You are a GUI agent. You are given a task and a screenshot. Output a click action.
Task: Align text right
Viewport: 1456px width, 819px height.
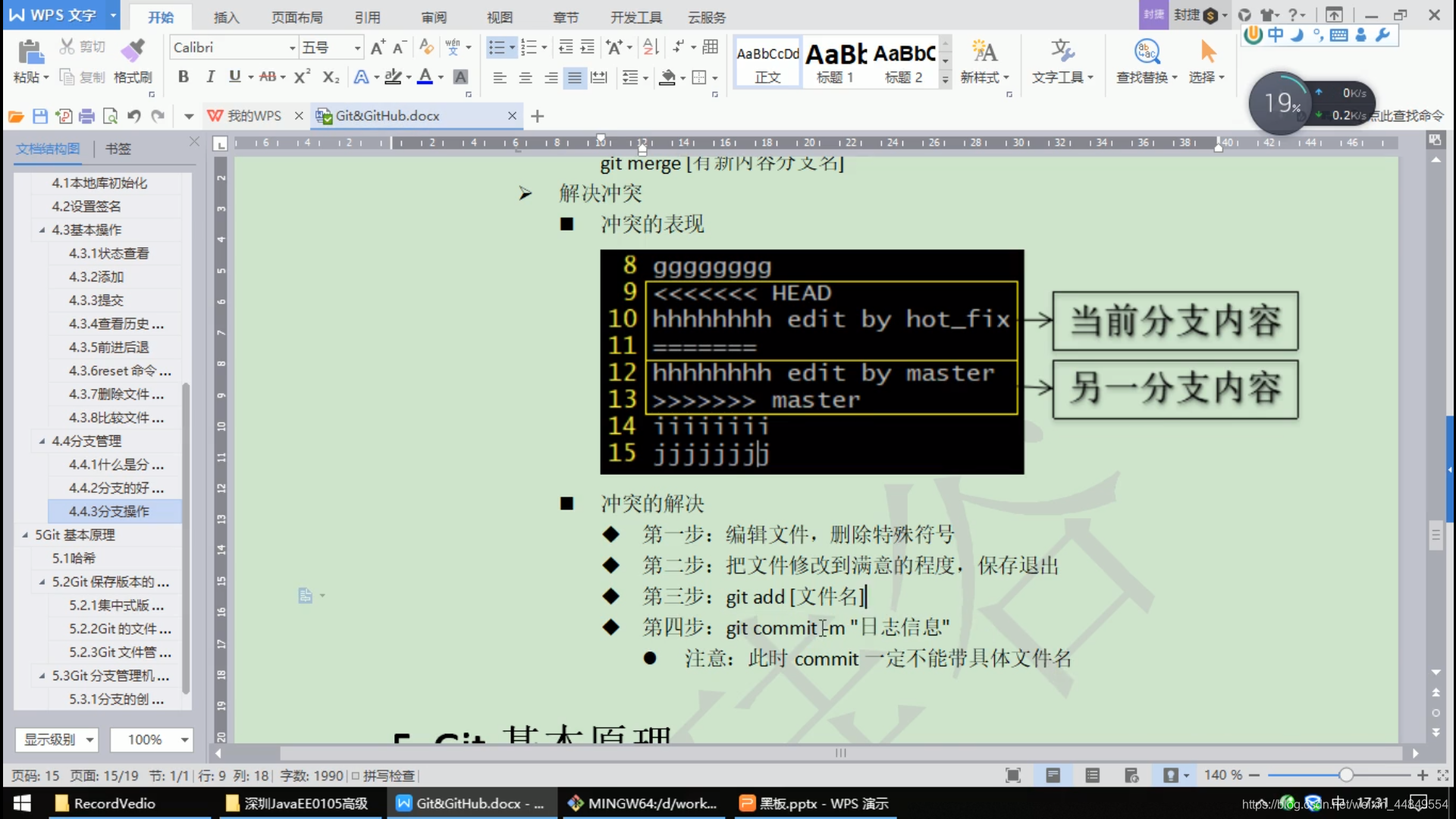tap(551, 77)
